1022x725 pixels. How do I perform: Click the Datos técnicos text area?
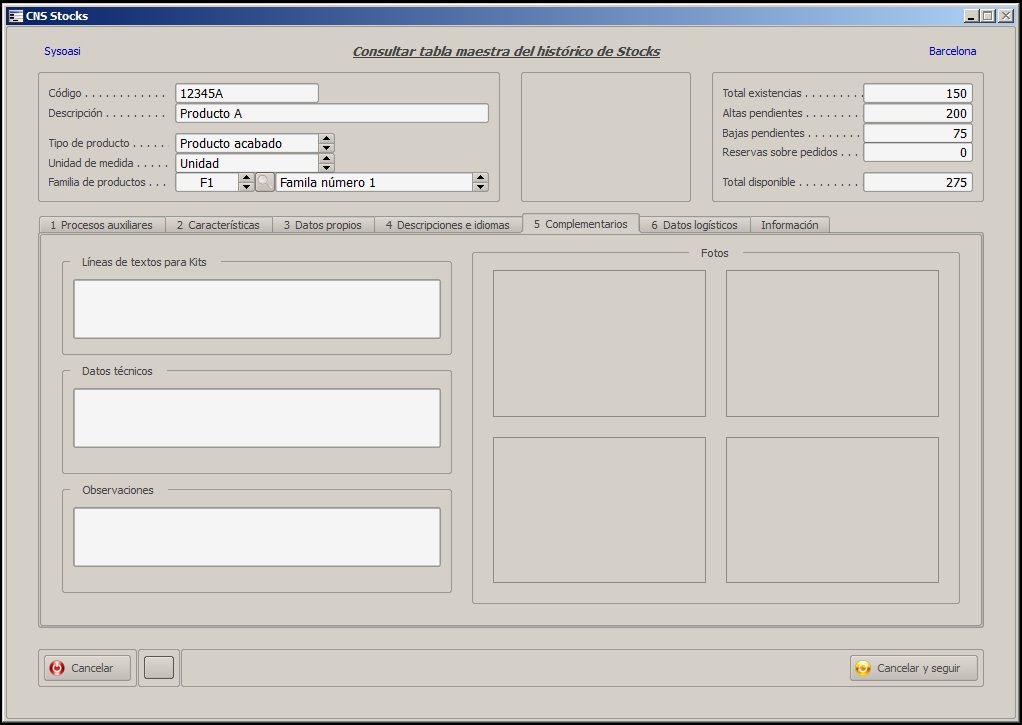point(257,418)
